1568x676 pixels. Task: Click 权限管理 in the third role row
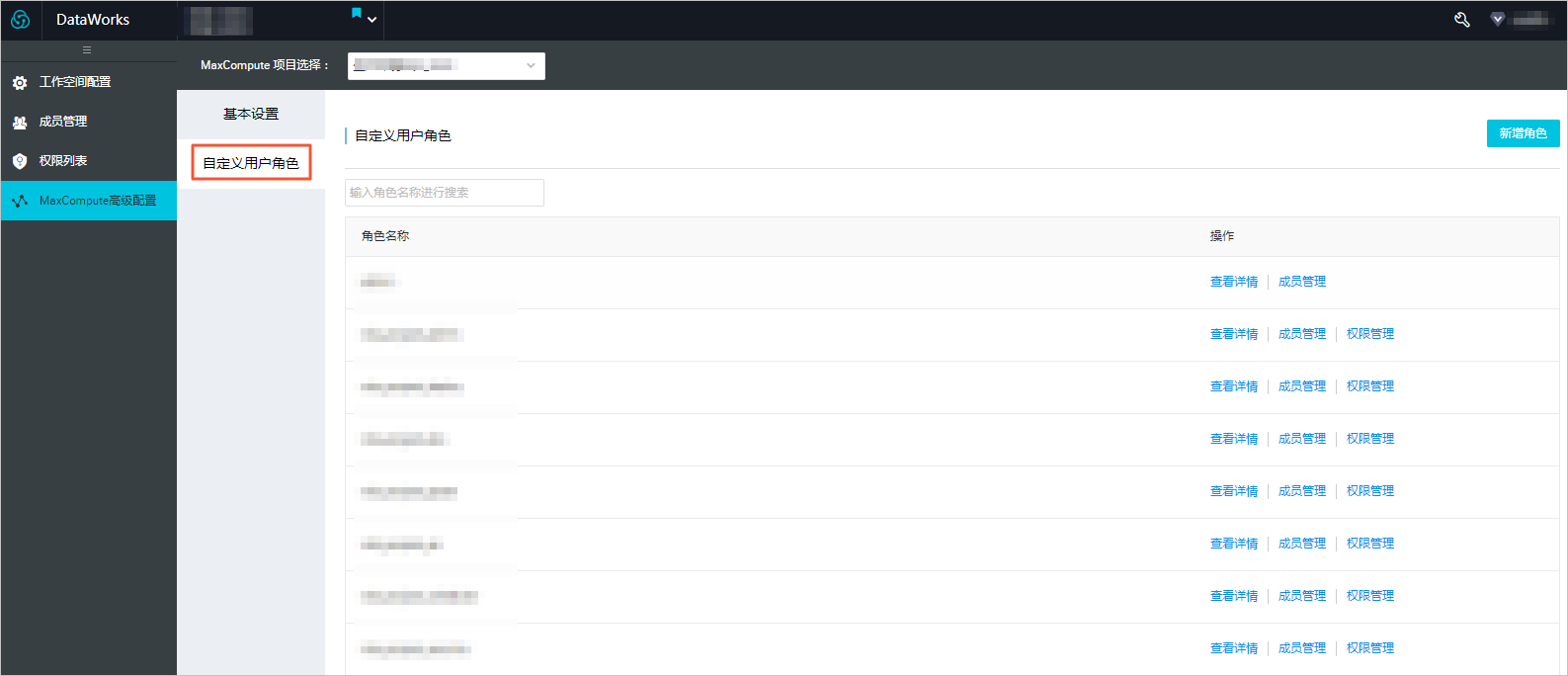1370,386
